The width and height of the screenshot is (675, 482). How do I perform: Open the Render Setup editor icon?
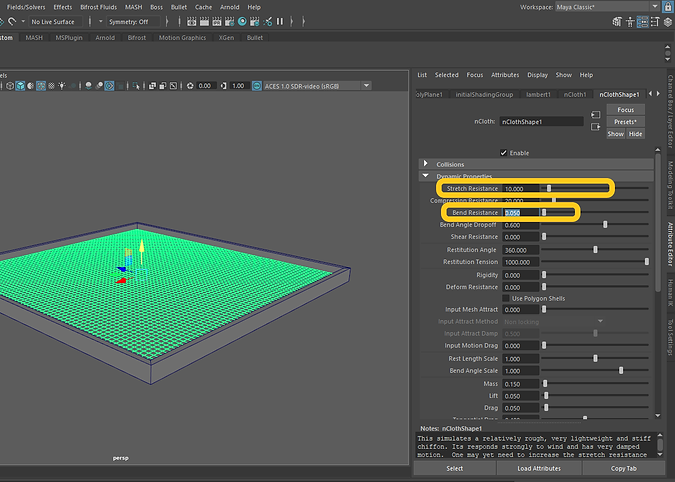[255, 22]
